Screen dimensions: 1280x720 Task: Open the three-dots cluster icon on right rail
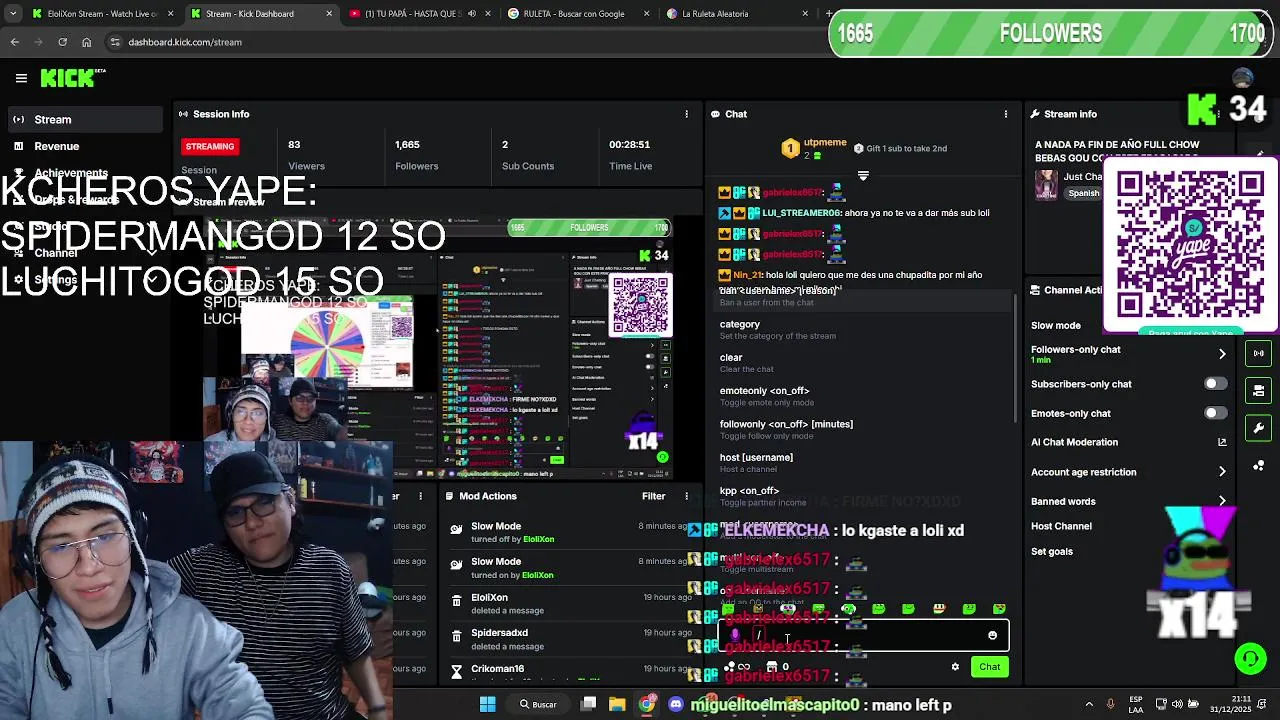click(1259, 466)
